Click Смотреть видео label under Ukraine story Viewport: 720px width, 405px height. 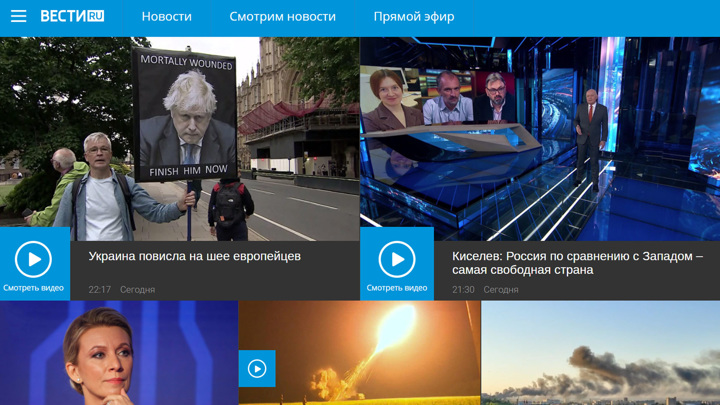tap(33, 288)
